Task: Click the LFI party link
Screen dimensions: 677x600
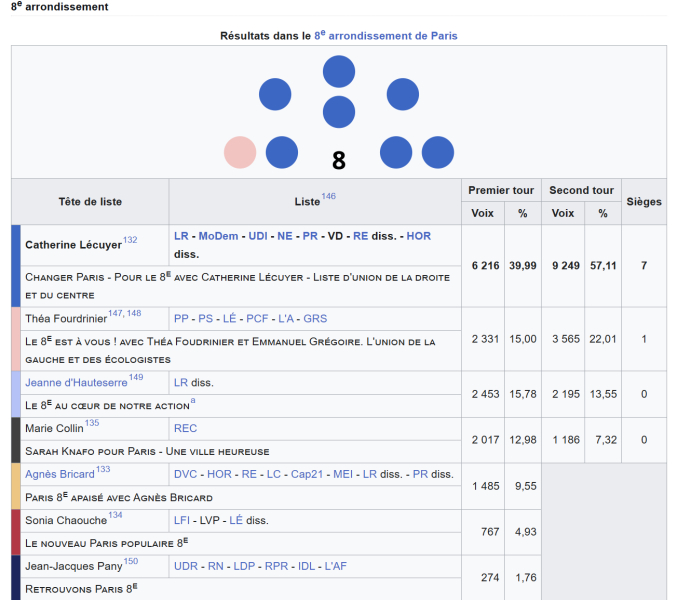Action: pos(183,520)
